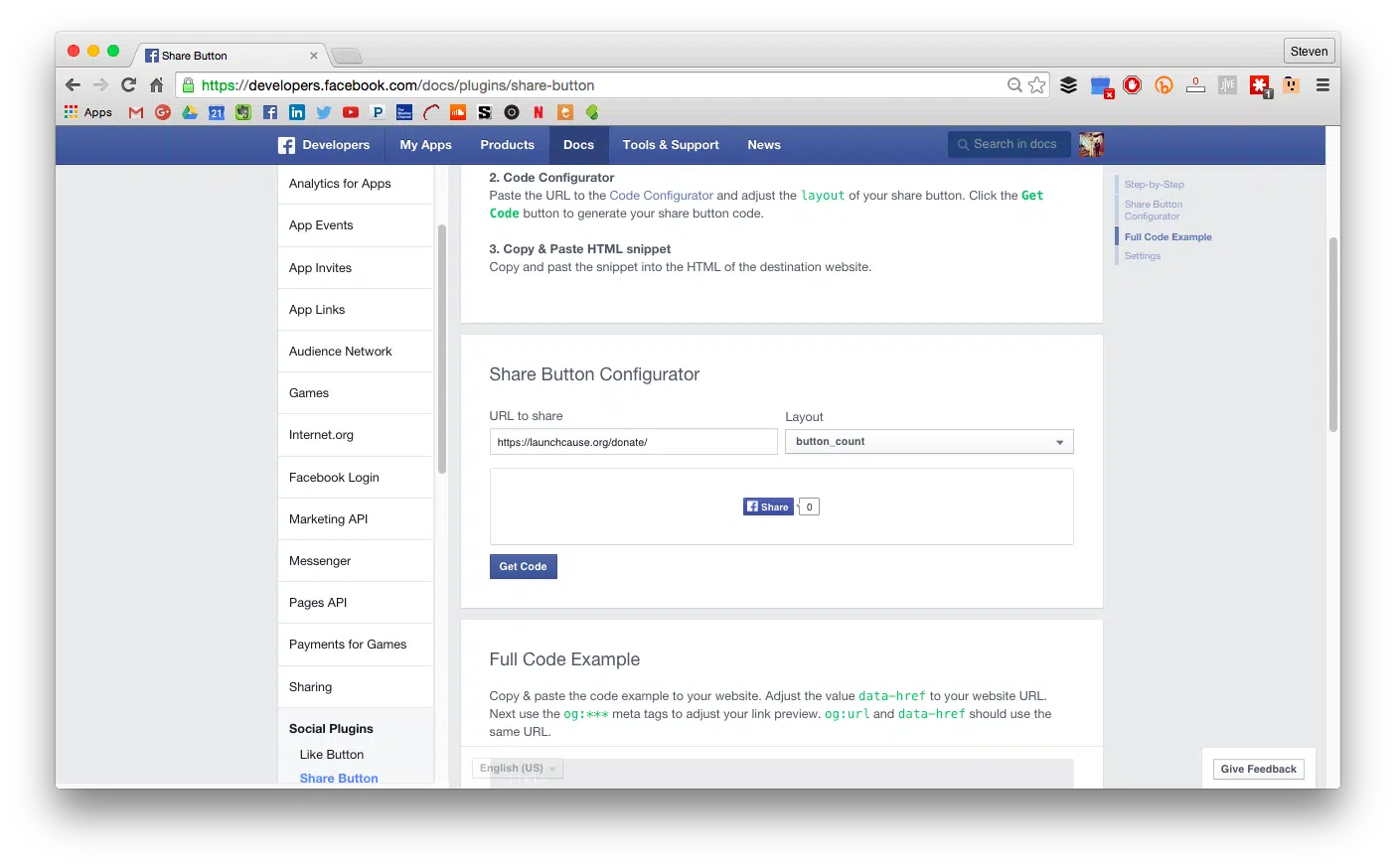Open the English (US) language dropdown
Viewport: 1396px width, 868px height.
click(517, 769)
